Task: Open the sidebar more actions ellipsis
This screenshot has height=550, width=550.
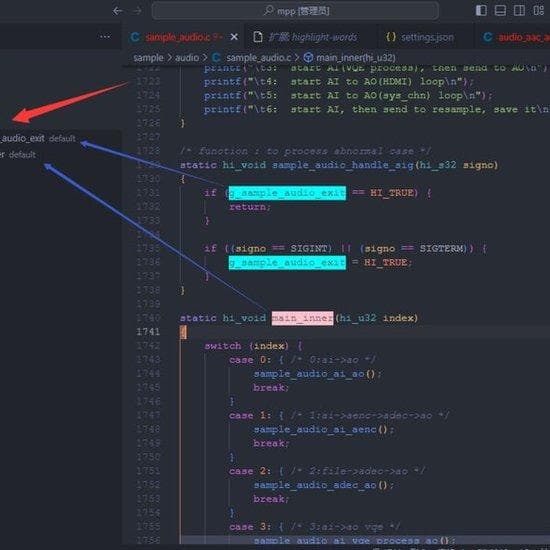Action: click(105, 36)
